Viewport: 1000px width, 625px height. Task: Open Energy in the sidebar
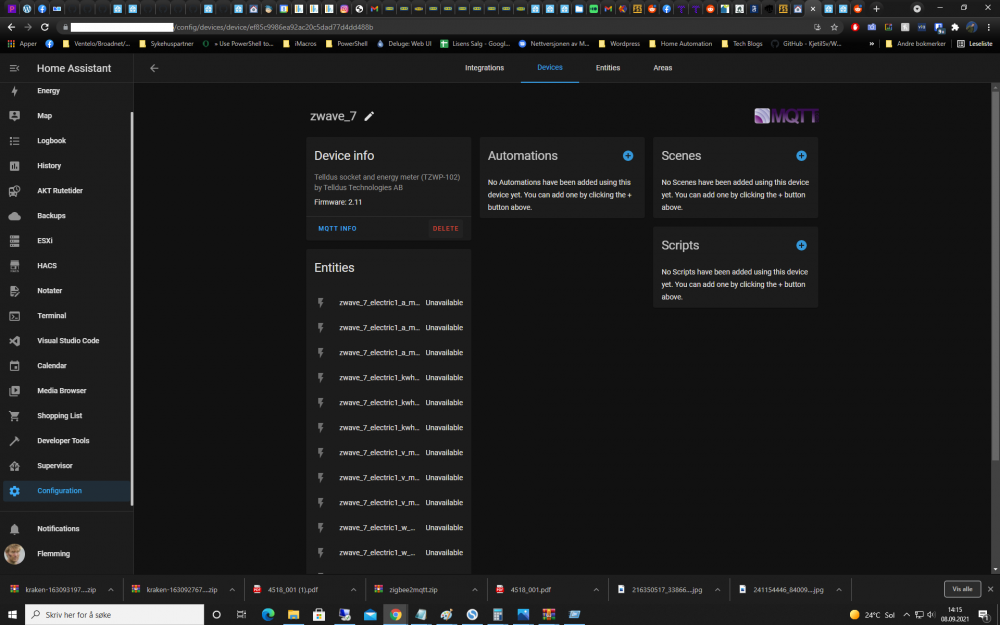pos(48,91)
